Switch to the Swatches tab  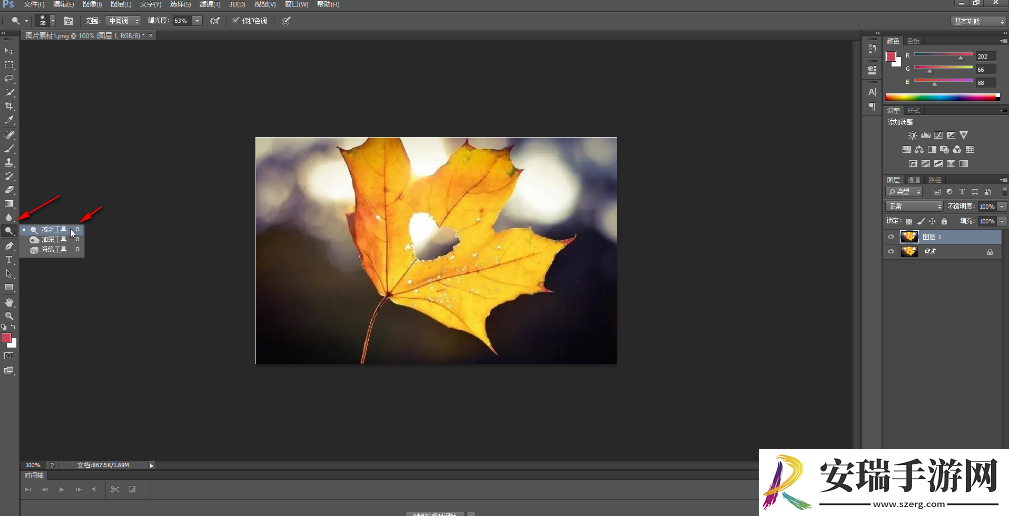pyautogui.click(x=914, y=41)
